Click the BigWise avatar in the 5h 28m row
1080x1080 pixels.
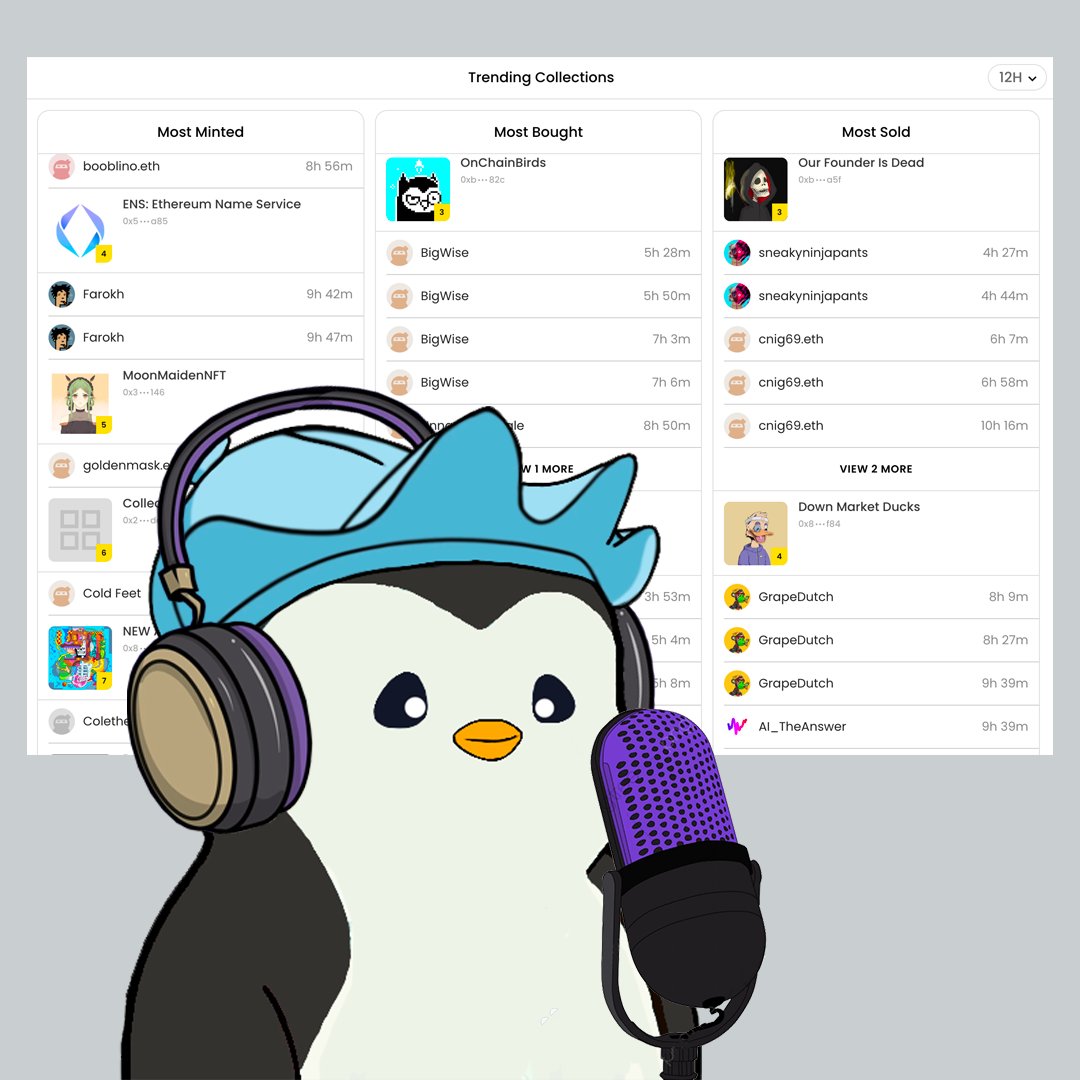pos(399,253)
